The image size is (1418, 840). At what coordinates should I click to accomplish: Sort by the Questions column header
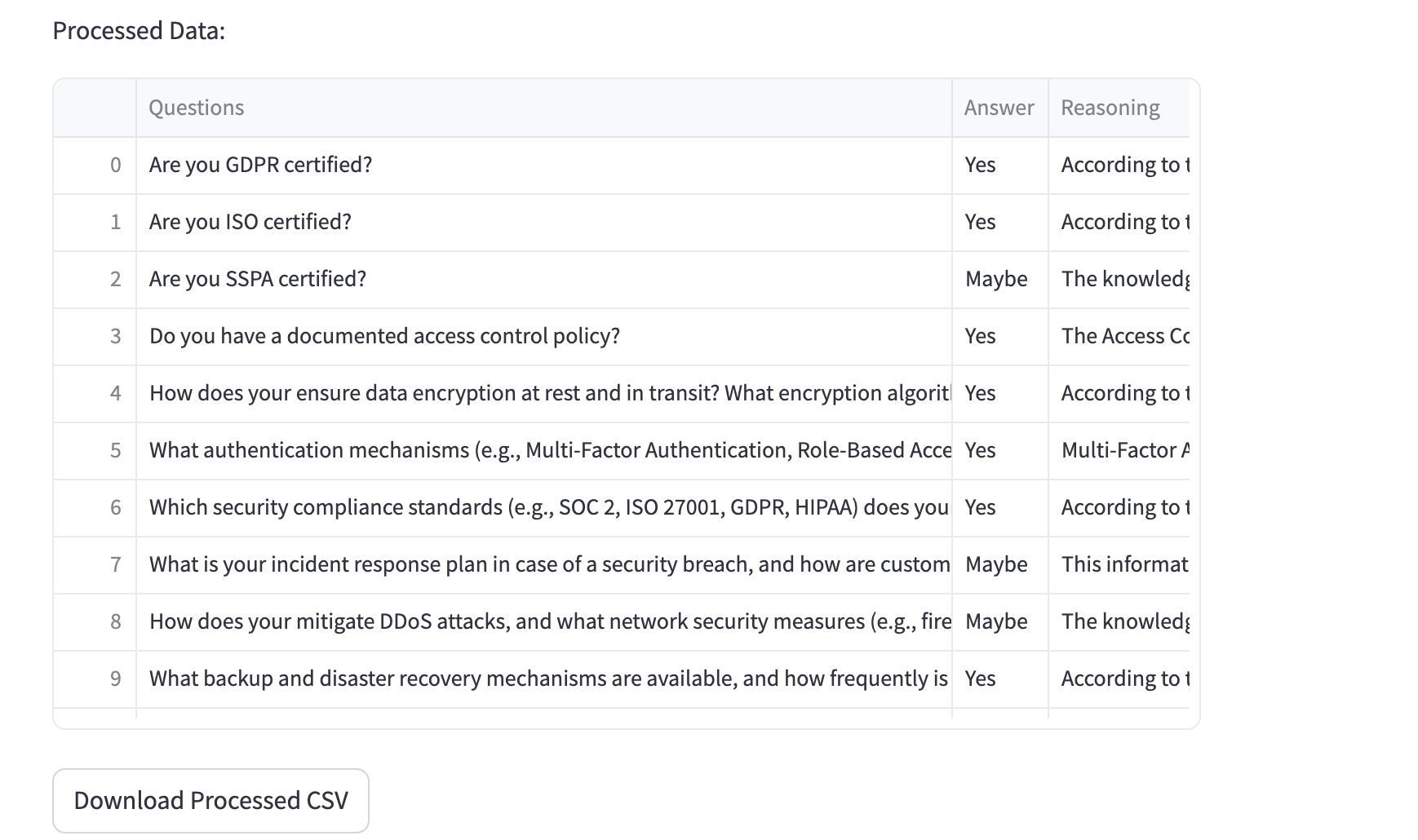tap(197, 108)
